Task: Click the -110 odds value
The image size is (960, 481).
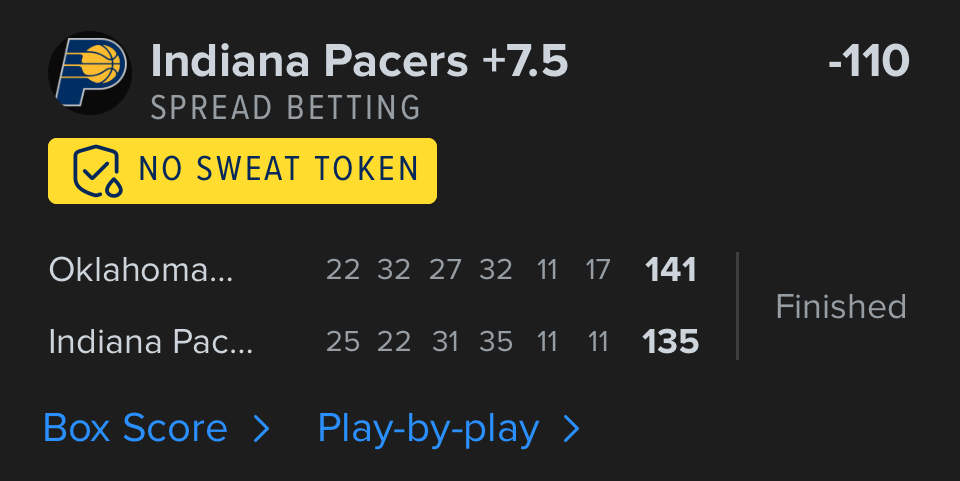Action: (x=868, y=62)
